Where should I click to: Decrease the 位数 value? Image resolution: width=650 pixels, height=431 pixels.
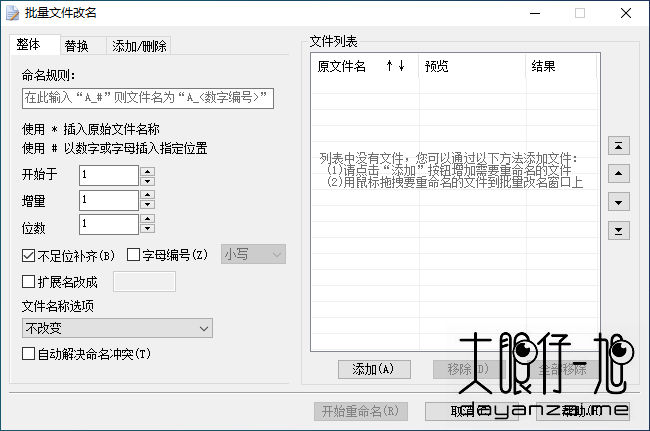[148, 228]
